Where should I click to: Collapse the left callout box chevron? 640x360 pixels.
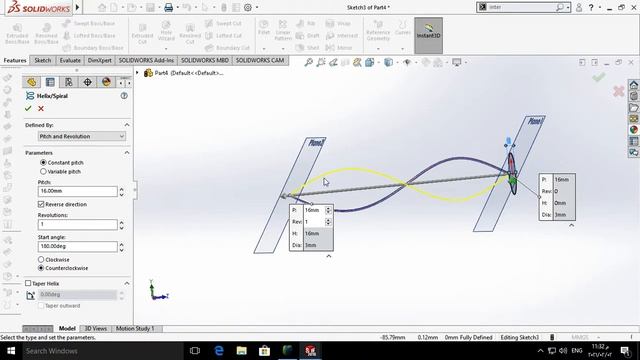[329, 256]
